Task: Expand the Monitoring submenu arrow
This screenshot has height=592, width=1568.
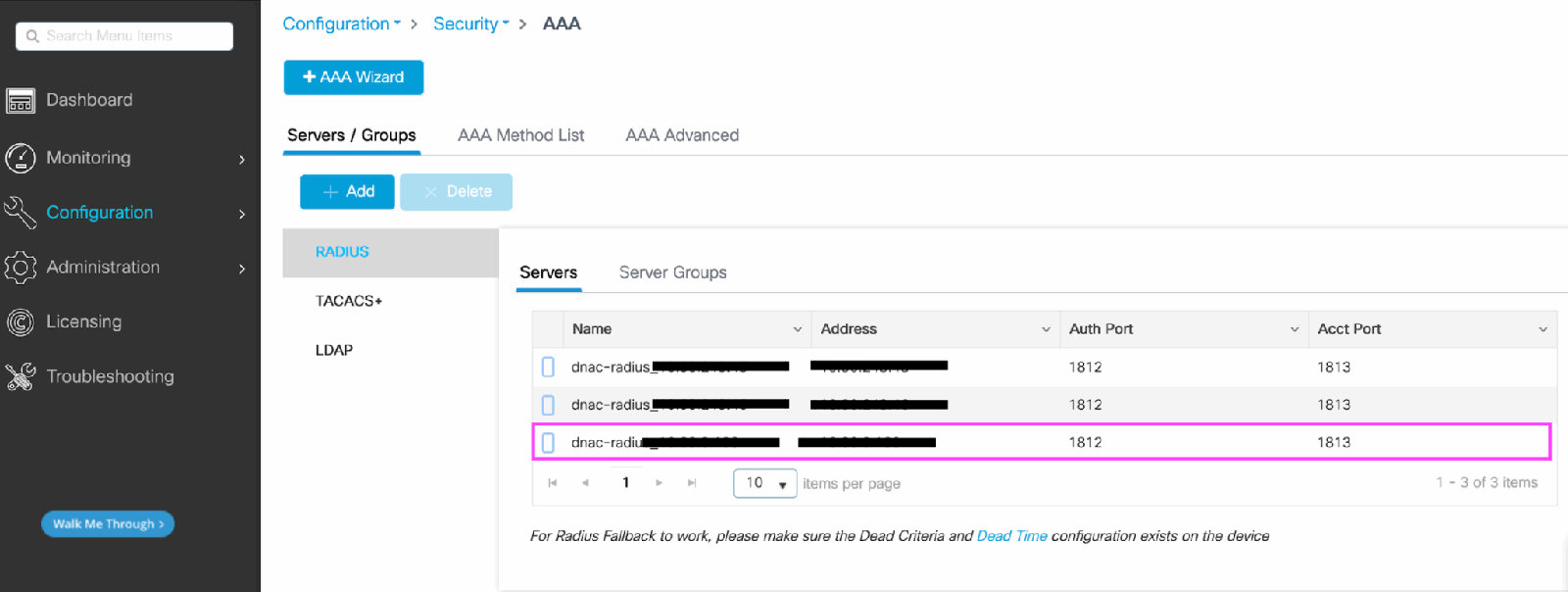Action: click(x=242, y=159)
